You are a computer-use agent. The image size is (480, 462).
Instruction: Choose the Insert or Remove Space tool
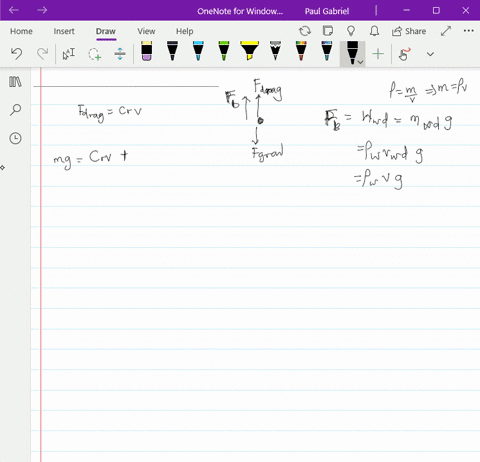120,54
